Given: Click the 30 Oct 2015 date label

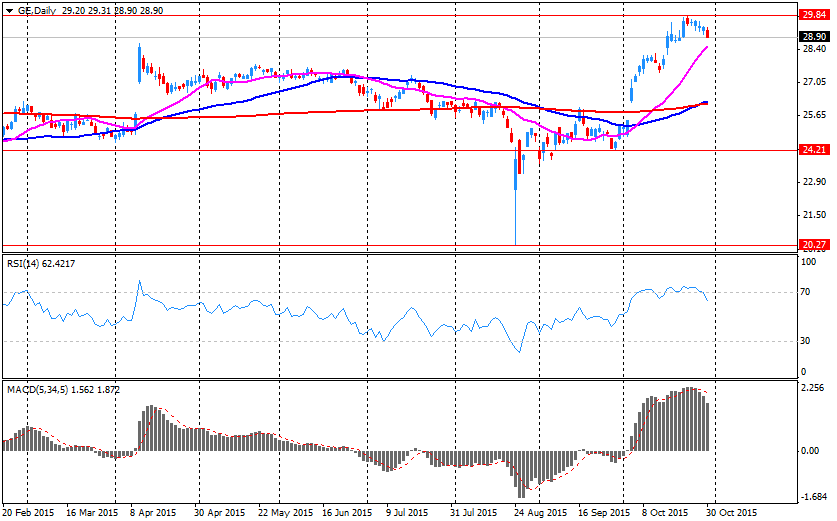Looking at the screenshot, I should [731, 512].
